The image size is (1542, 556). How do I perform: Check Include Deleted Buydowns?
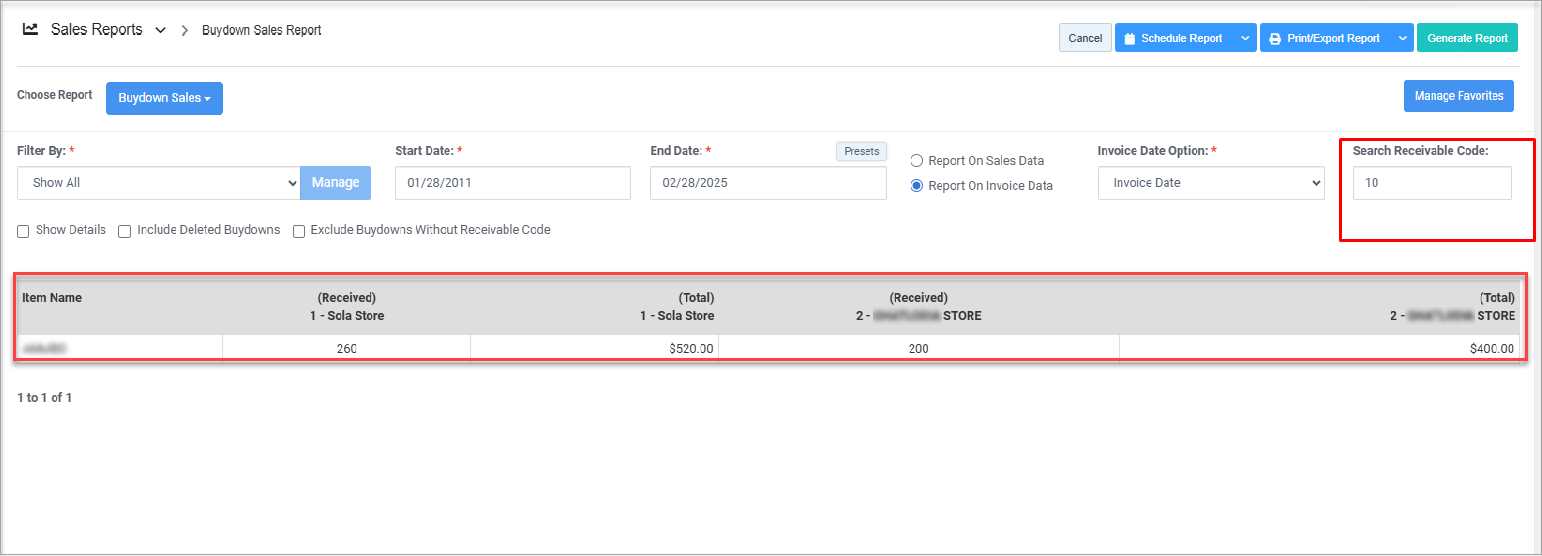click(x=125, y=231)
